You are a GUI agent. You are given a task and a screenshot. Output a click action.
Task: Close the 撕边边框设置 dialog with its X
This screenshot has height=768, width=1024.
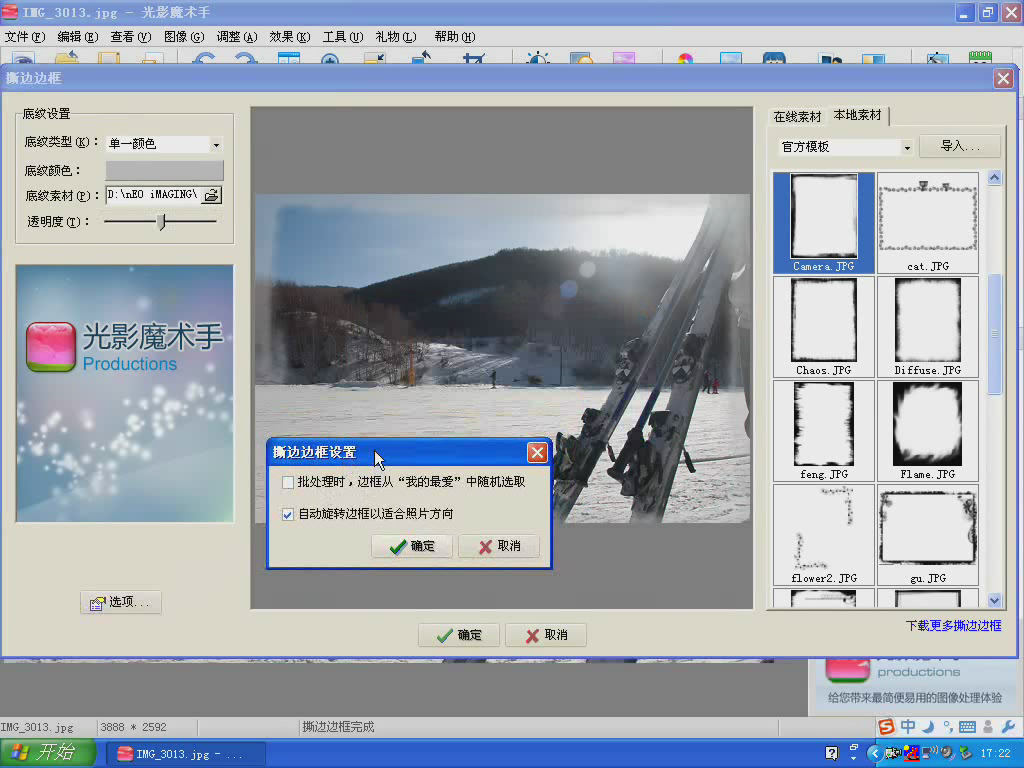point(537,452)
